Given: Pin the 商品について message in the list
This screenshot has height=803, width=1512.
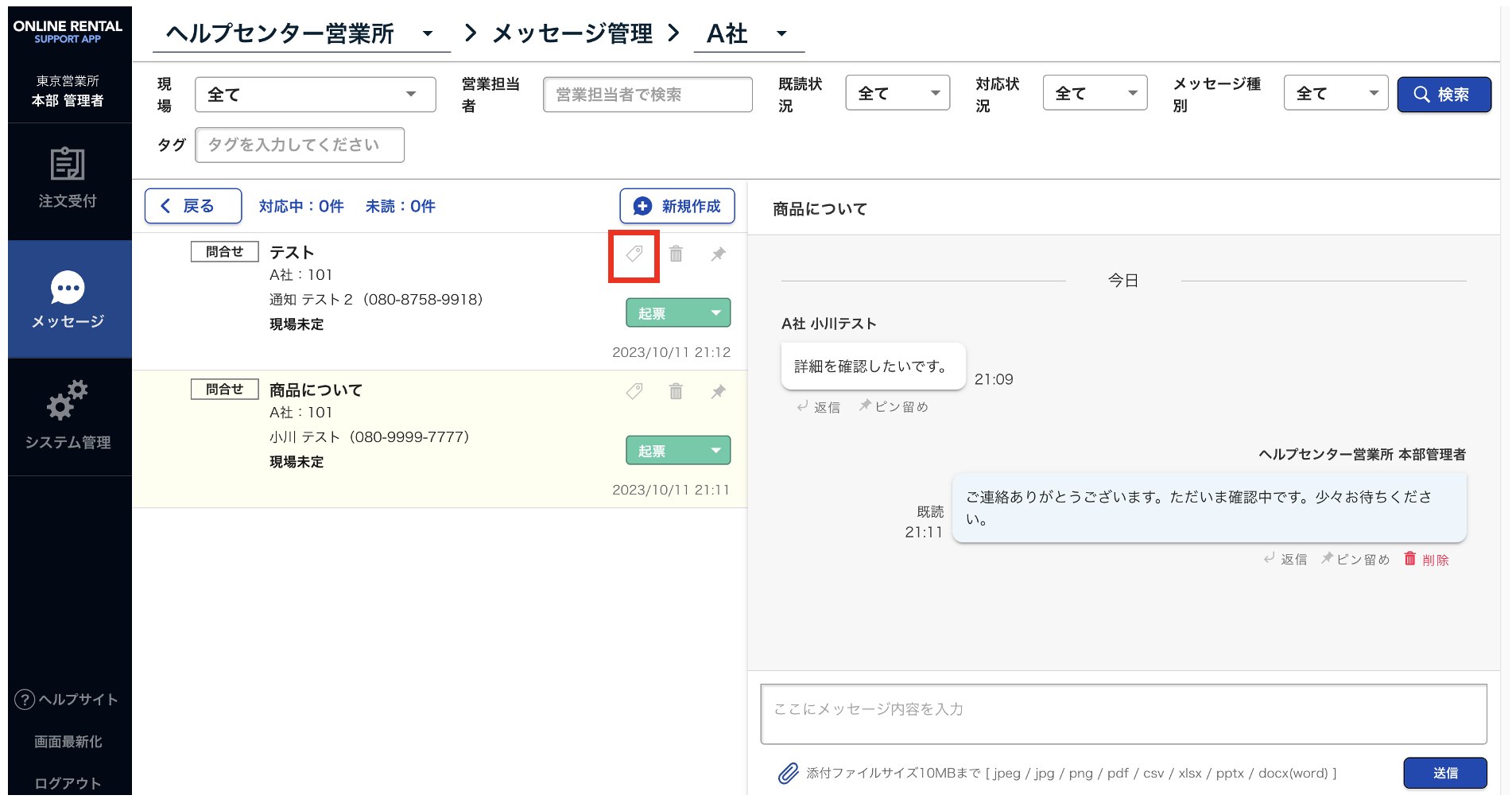Looking at the screenshot, I should point(718,391).
